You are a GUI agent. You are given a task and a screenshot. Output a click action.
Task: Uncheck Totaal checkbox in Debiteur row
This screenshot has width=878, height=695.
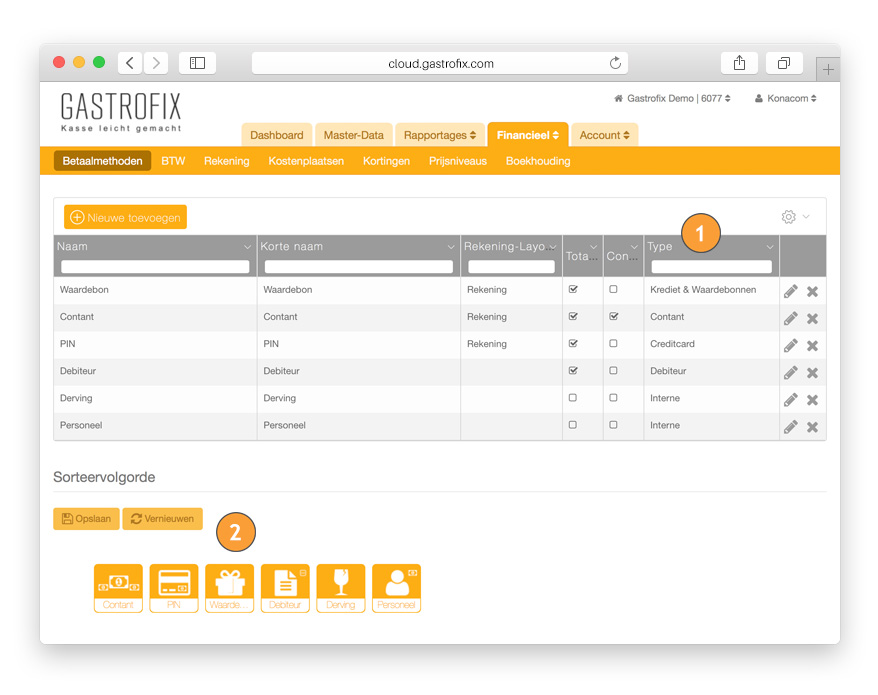[573, 371]
